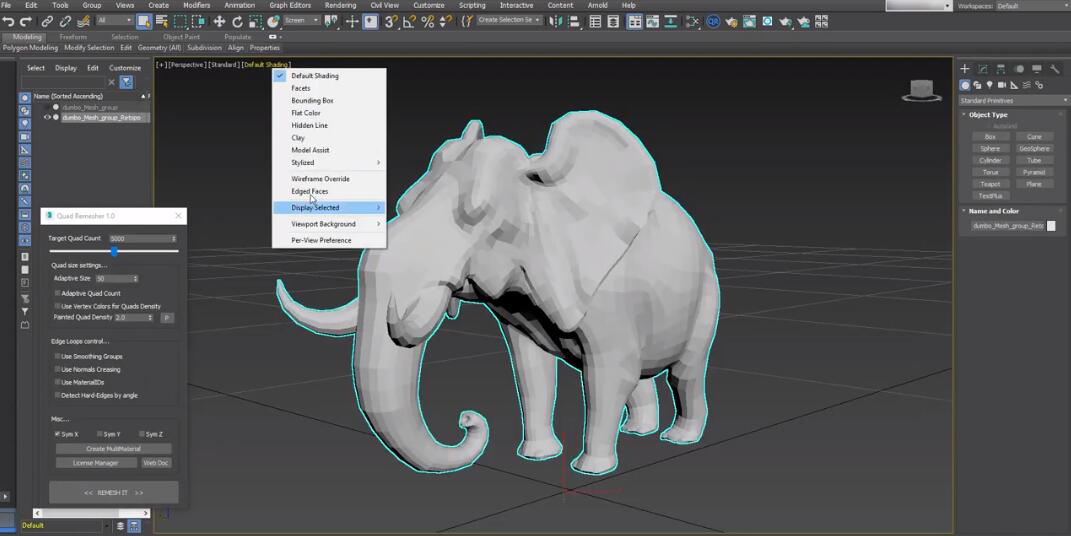Toggle Angle Snap icon
This screenshot has height=536, width=1071.
coord(409,22)
